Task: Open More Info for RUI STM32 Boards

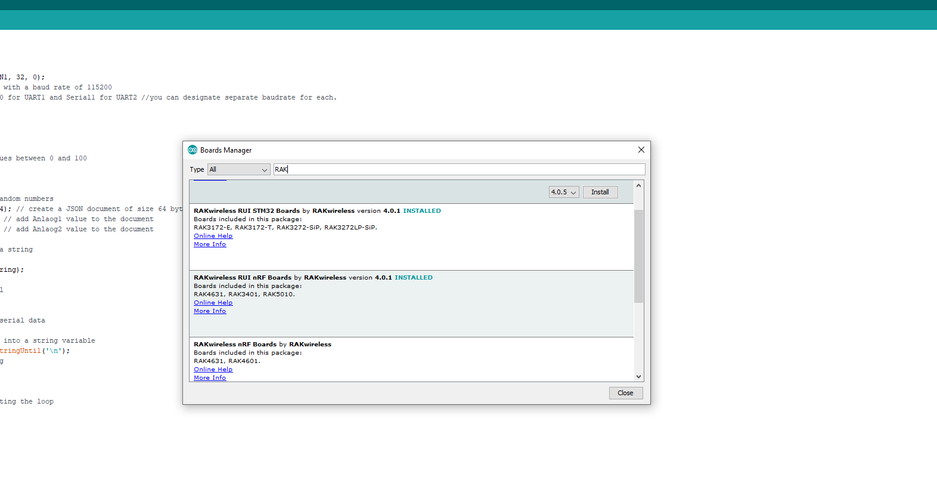Action: coord(210,244)
